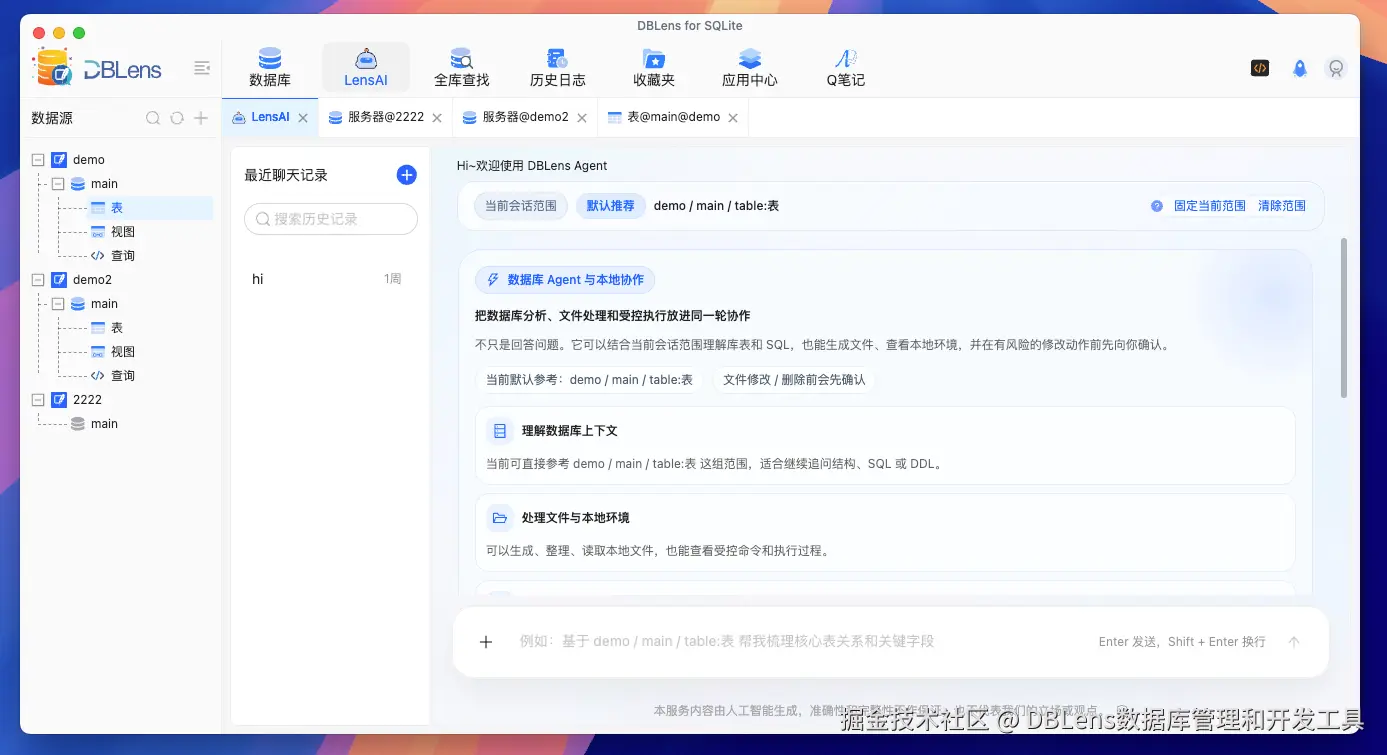Select the demo2 tree item
1387x755 pixels.
point(92,280)
